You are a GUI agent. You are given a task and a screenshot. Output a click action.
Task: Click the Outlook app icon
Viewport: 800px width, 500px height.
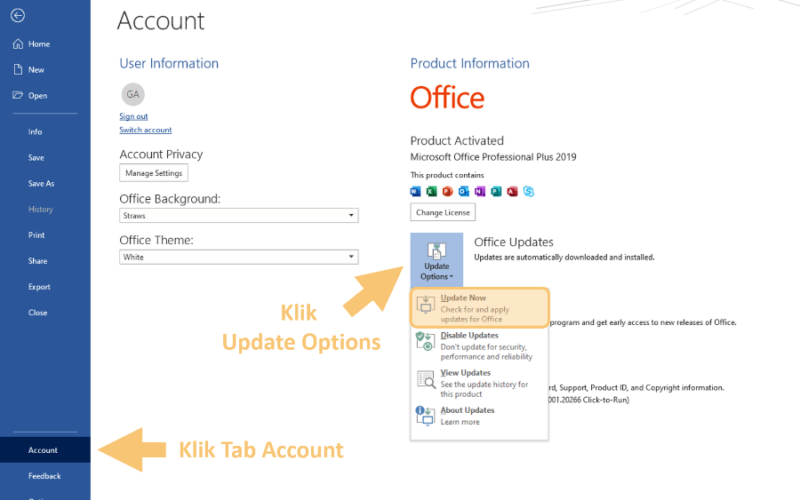coord(464,191)
